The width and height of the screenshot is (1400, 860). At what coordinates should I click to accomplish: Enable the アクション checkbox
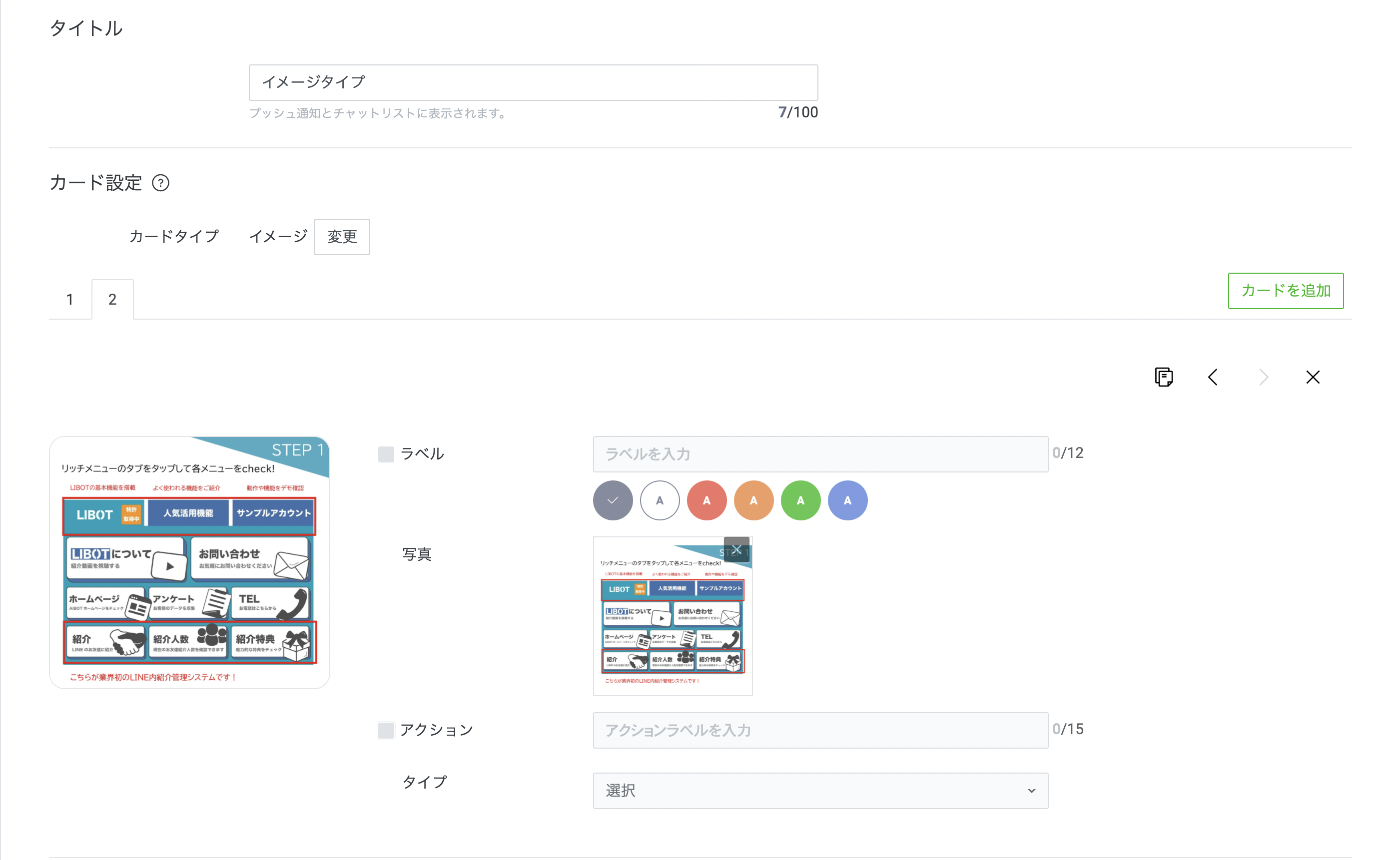pyautogui.click(x=386, y=730)
